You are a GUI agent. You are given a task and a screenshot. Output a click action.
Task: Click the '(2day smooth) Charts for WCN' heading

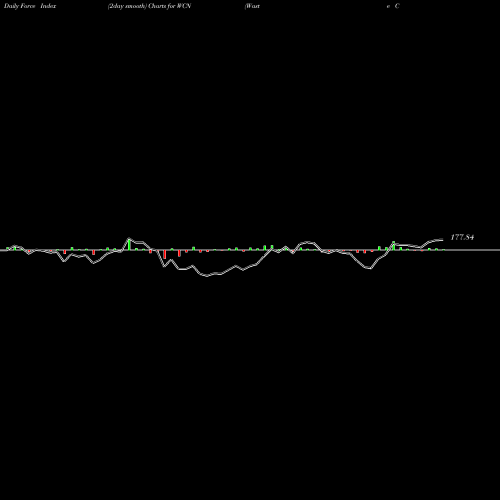click(149, 6)
